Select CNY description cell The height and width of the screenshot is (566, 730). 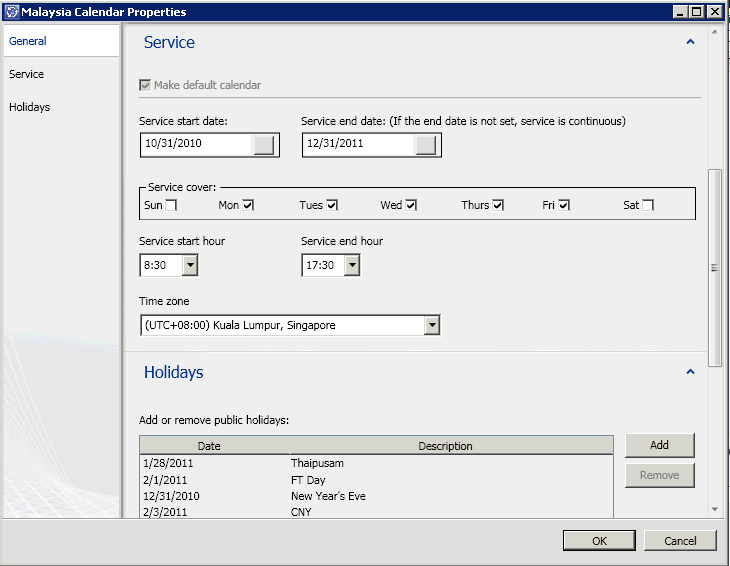301,512
